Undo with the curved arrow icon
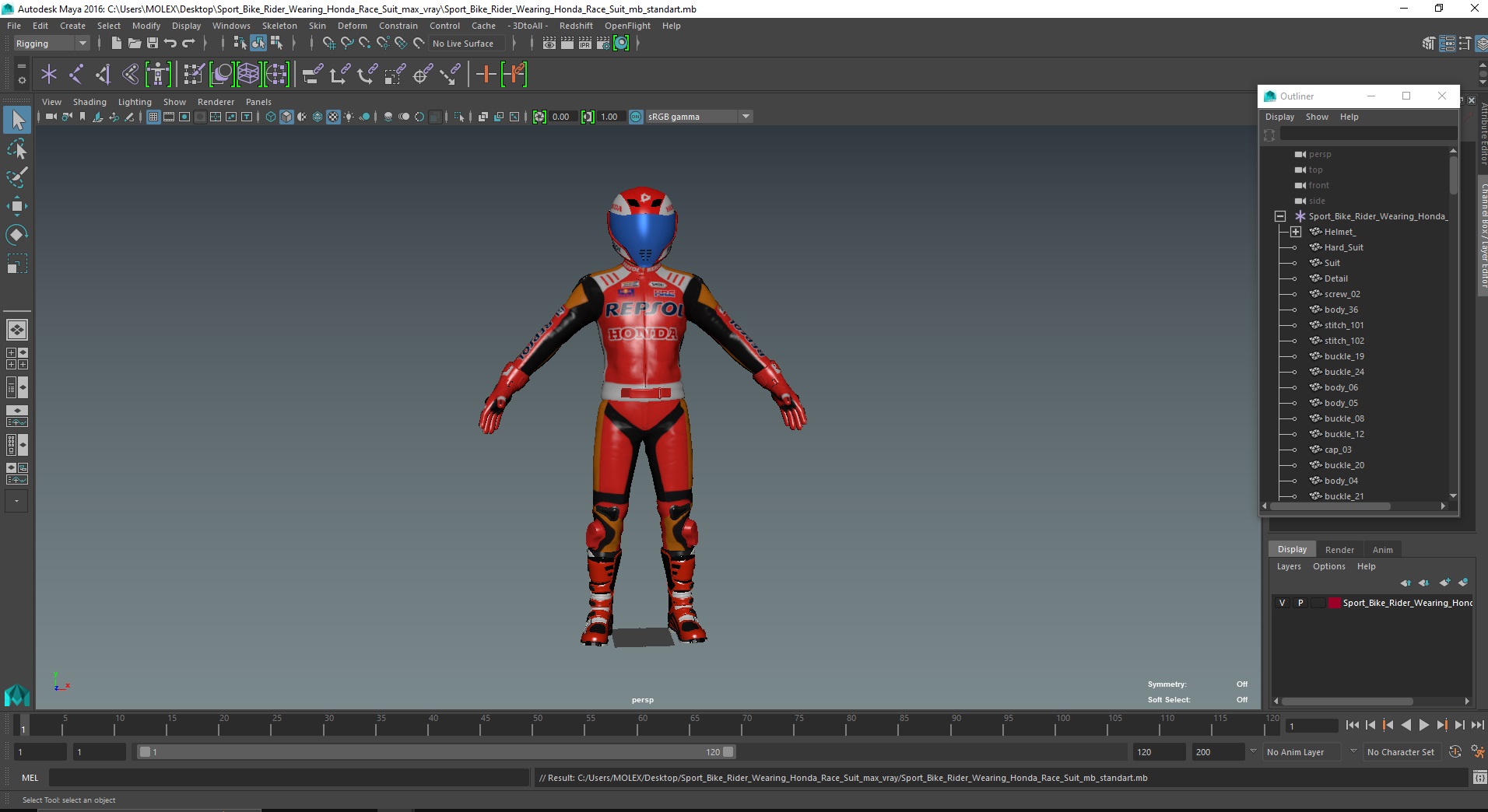The height and width of the screenshot is (812, 1488). (170, 43)
